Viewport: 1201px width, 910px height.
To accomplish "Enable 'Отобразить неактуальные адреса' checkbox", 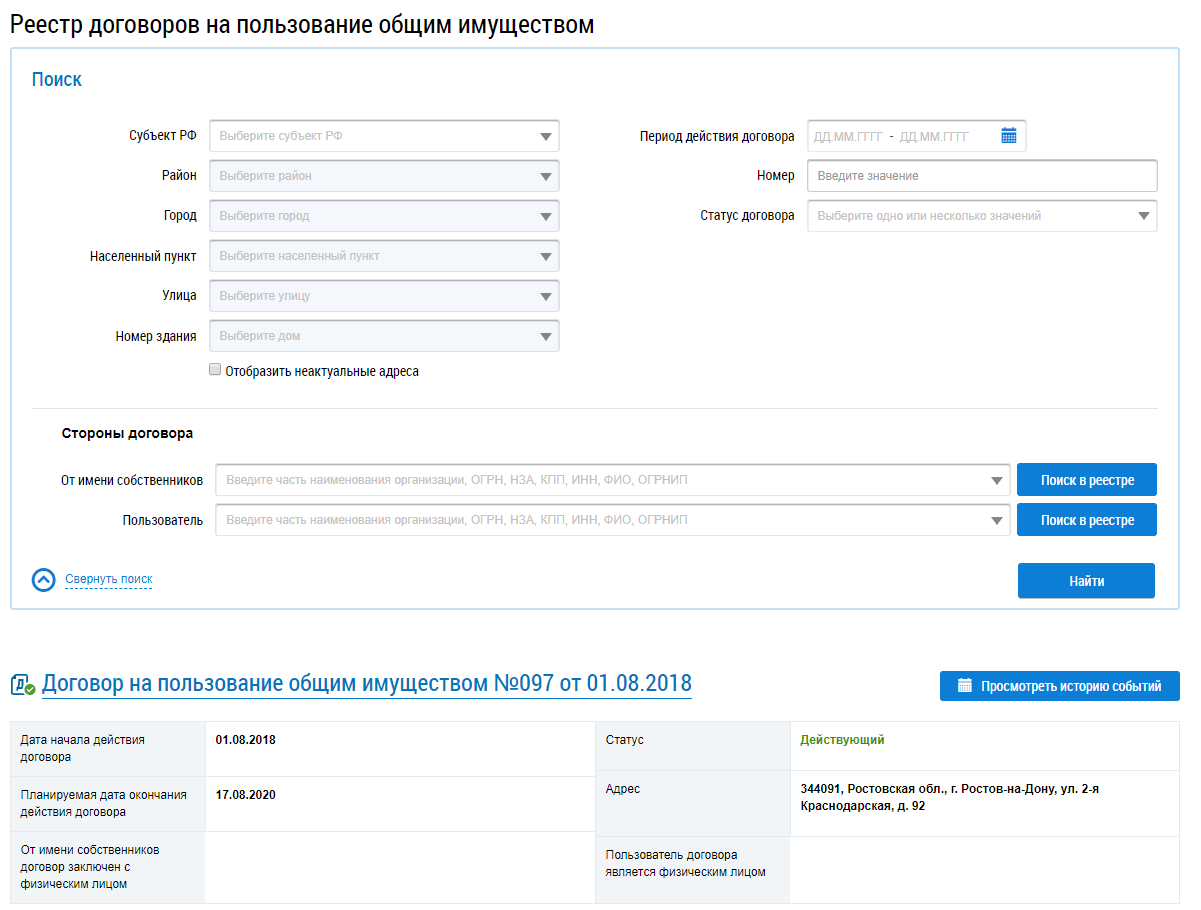I will (215, 370).
